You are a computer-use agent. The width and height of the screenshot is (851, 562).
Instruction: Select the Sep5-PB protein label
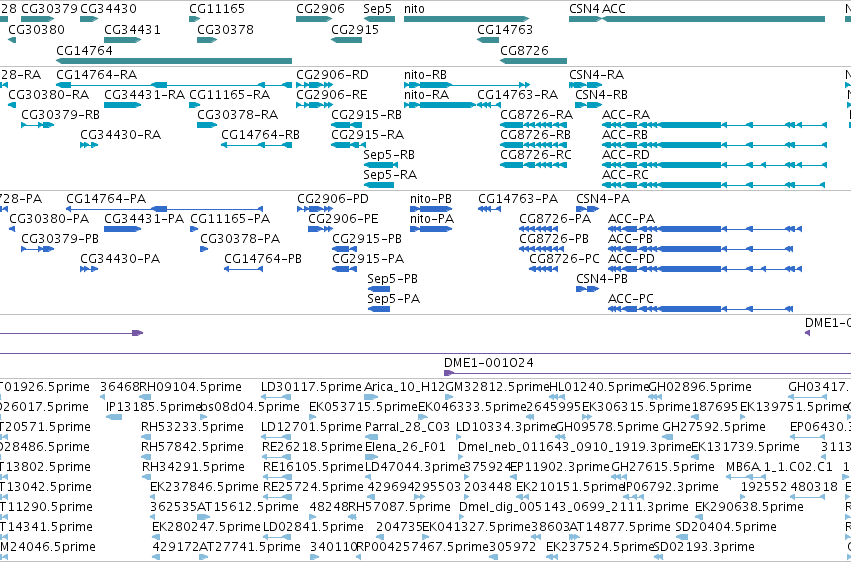[x=393, y=279]
